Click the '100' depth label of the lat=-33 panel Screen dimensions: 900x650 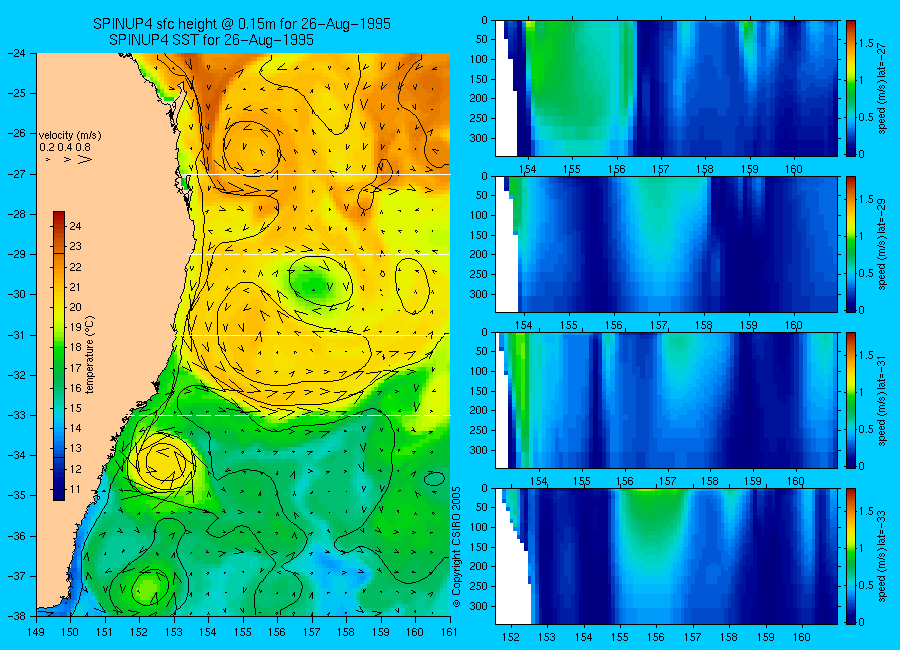point(478,527)
